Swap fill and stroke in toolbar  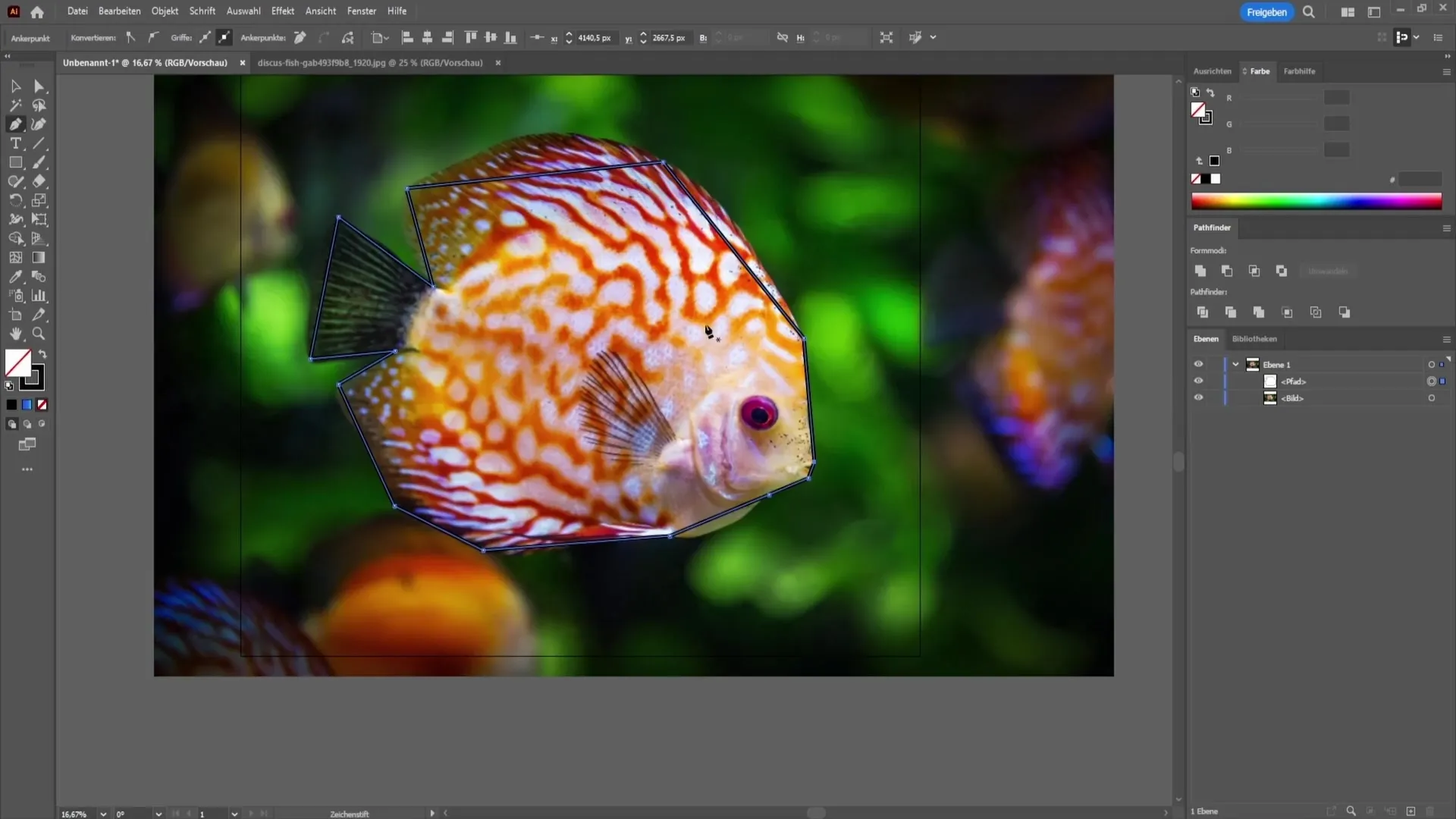42,354
